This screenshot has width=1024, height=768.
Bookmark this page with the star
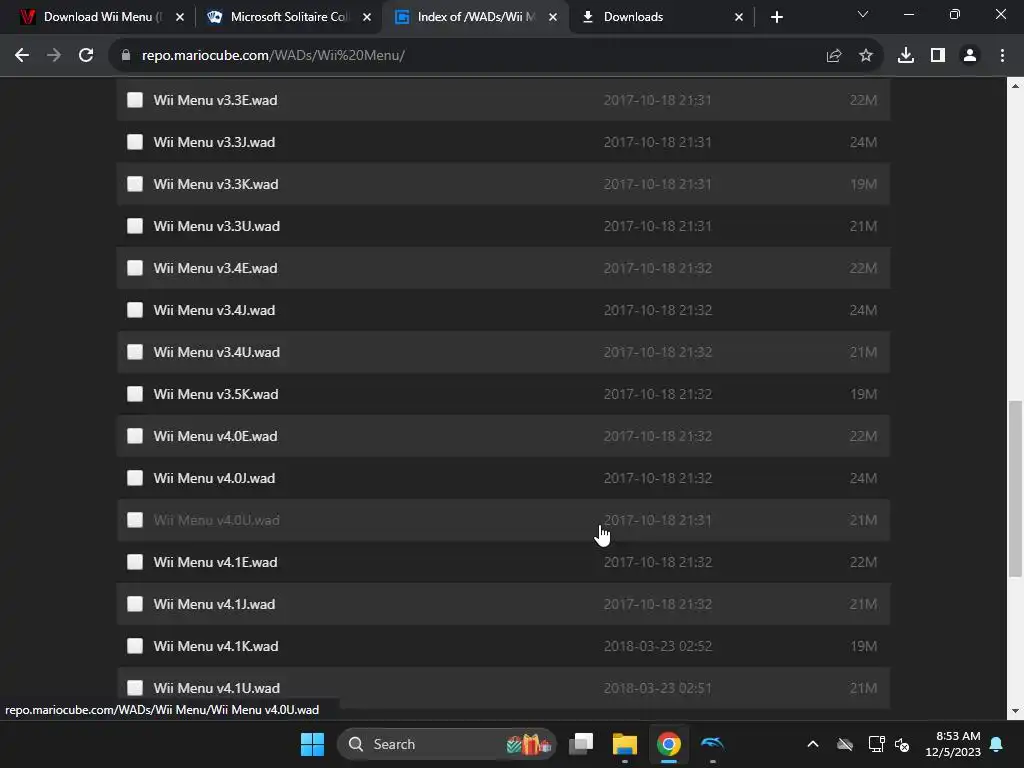[x=866, y=56]
